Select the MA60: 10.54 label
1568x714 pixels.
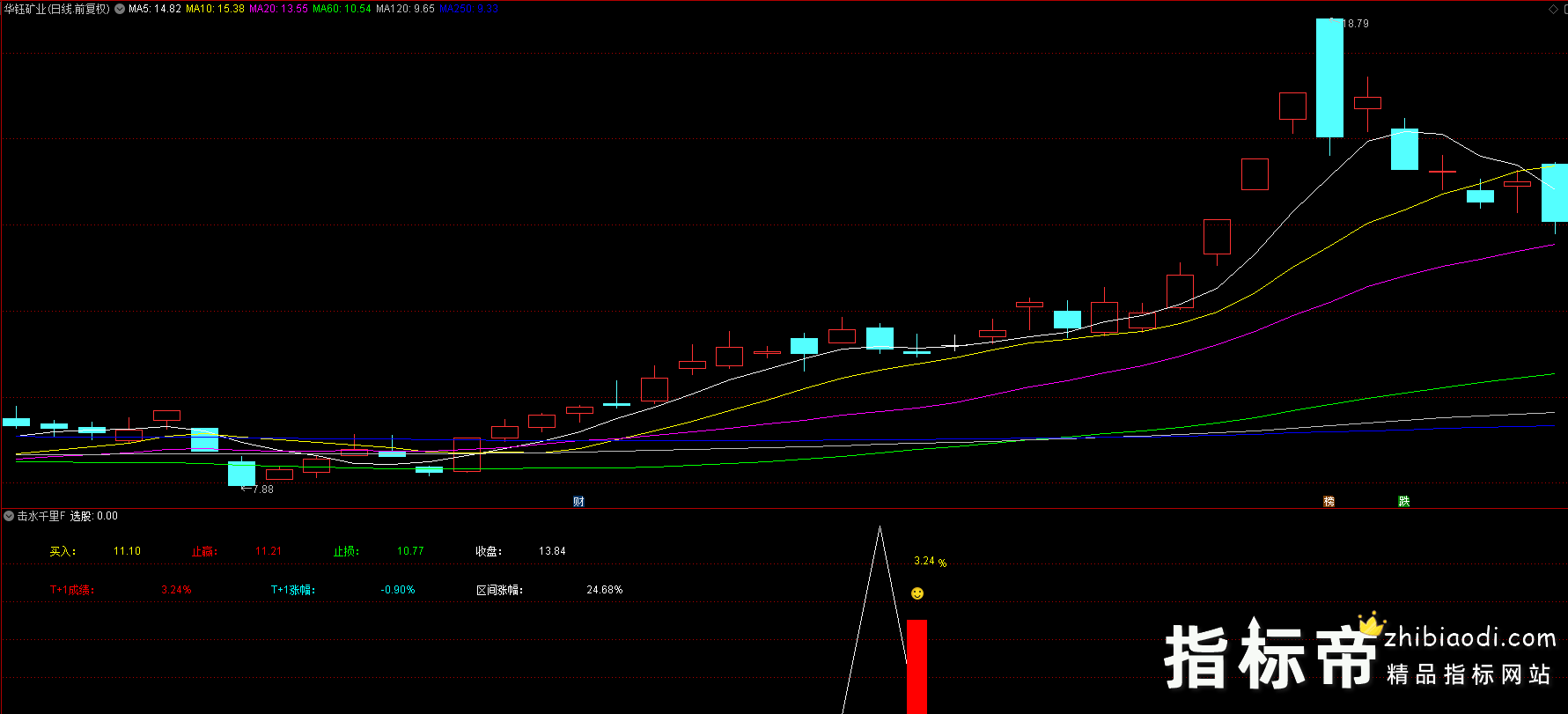tap(342, 9)
